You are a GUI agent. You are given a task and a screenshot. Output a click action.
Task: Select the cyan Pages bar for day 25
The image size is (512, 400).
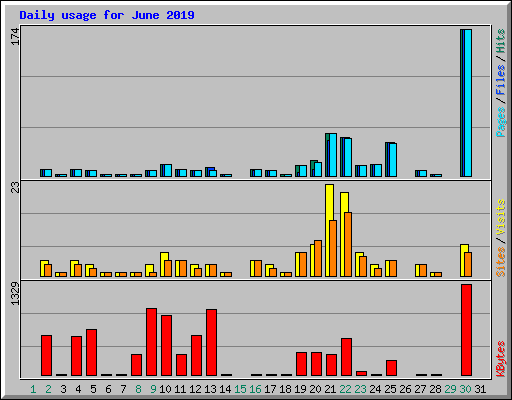(x=393, y=160)
